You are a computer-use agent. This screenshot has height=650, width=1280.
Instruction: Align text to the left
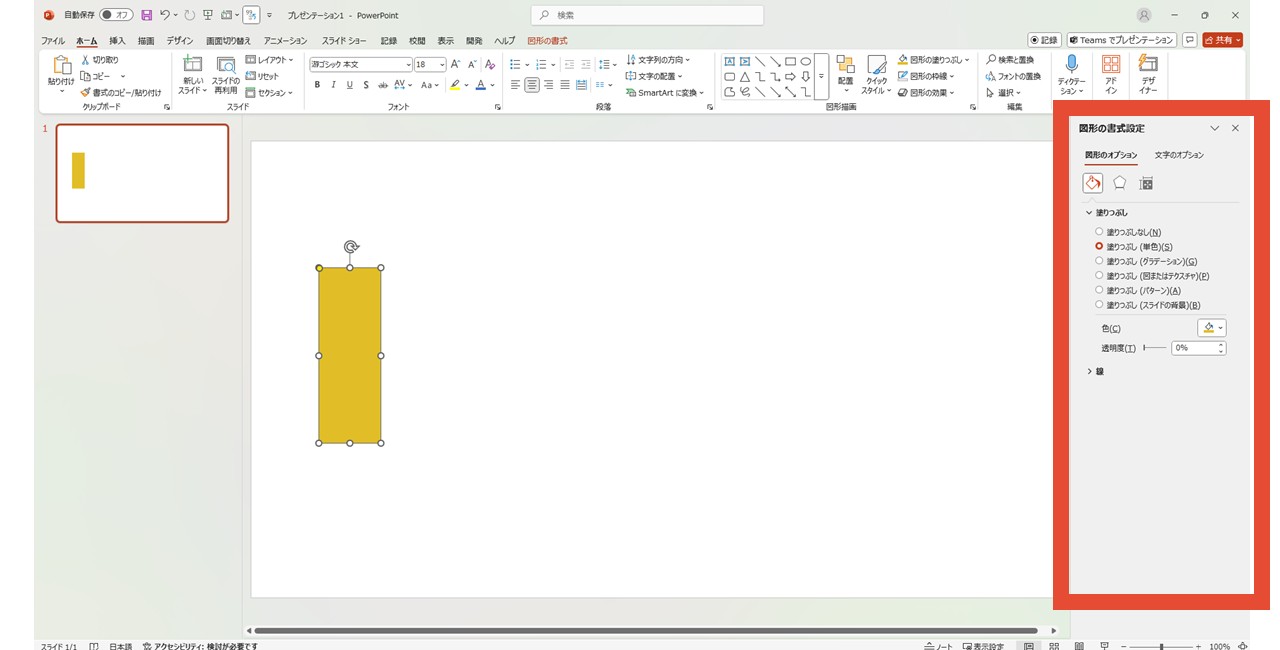click(x=515, y=85)
